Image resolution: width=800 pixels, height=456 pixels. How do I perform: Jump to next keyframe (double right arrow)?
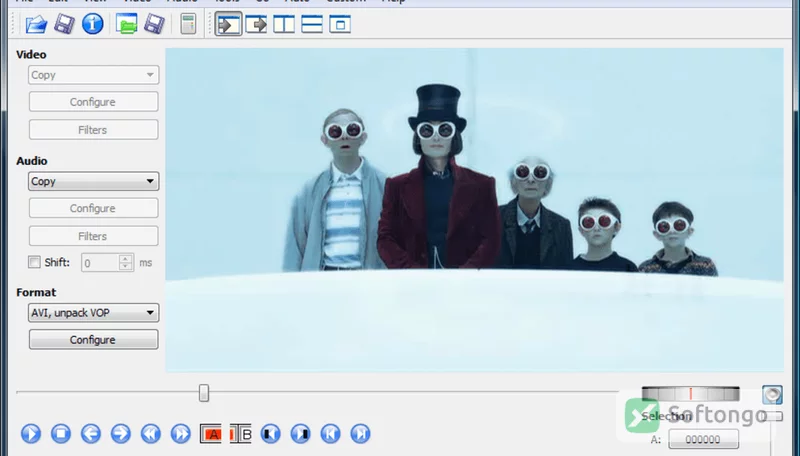pos(181,434)
